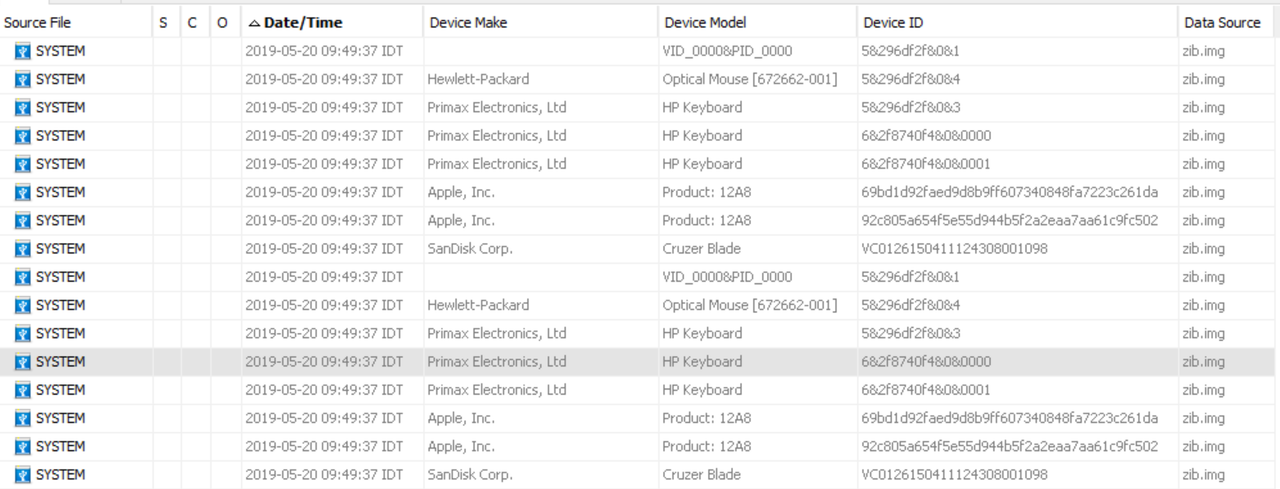Click the USB icon of the last Hewlett-Packard row

point(23,305)
